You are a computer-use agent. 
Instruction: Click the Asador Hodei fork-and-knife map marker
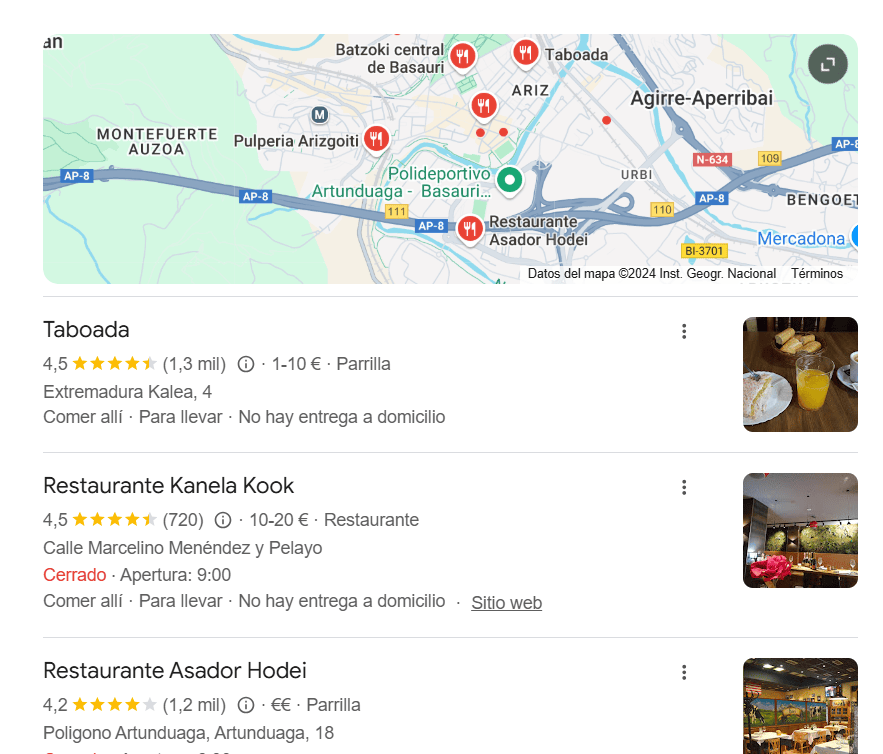point(469,228)
